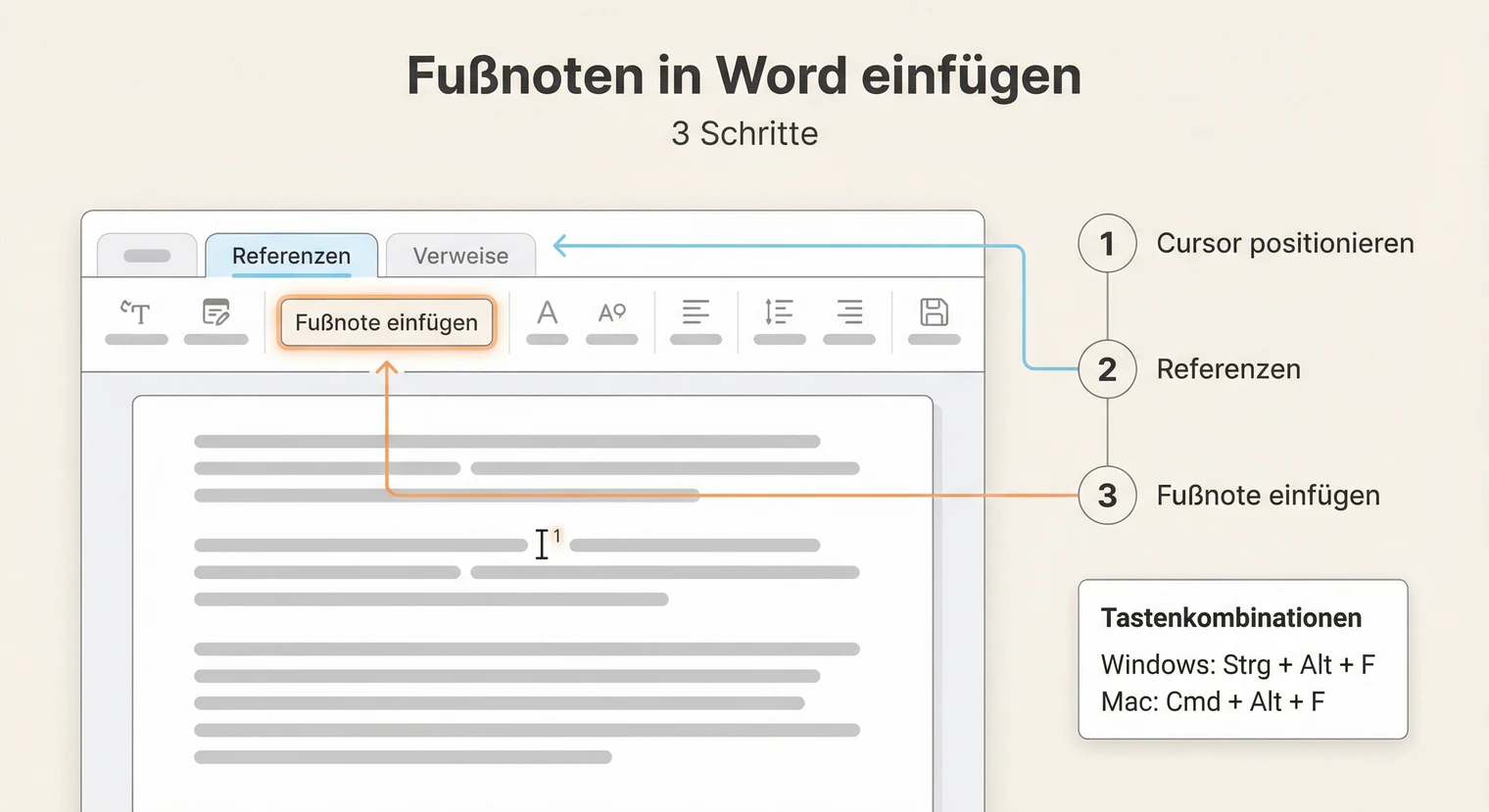
Task: Click the gray pill tab left of Referenzen
Action: pyautogui.click(x=147, y=255)
